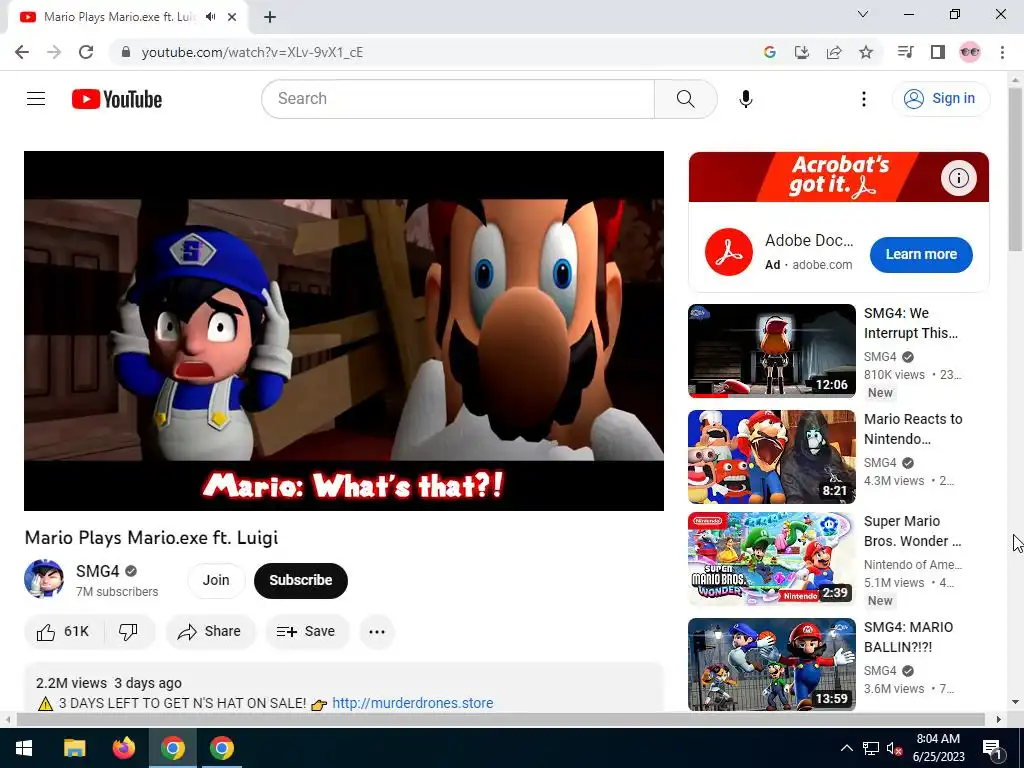The image size is (1024, 768).
Task: Open the muted volume tray icon
Action: [893, 748]
